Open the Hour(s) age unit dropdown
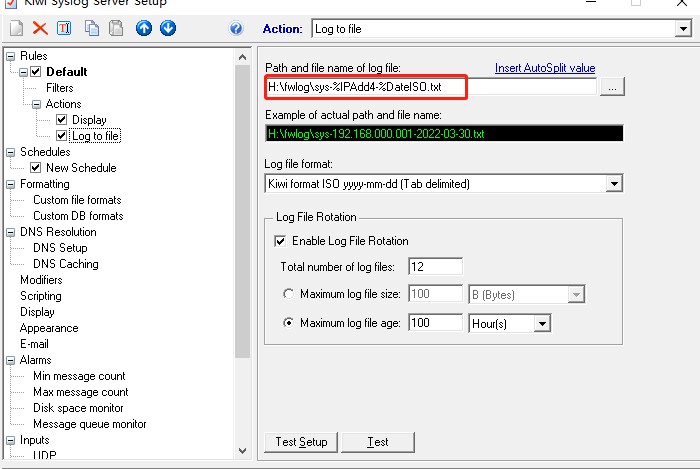700x469 pixels. click(x=542, y=324)
